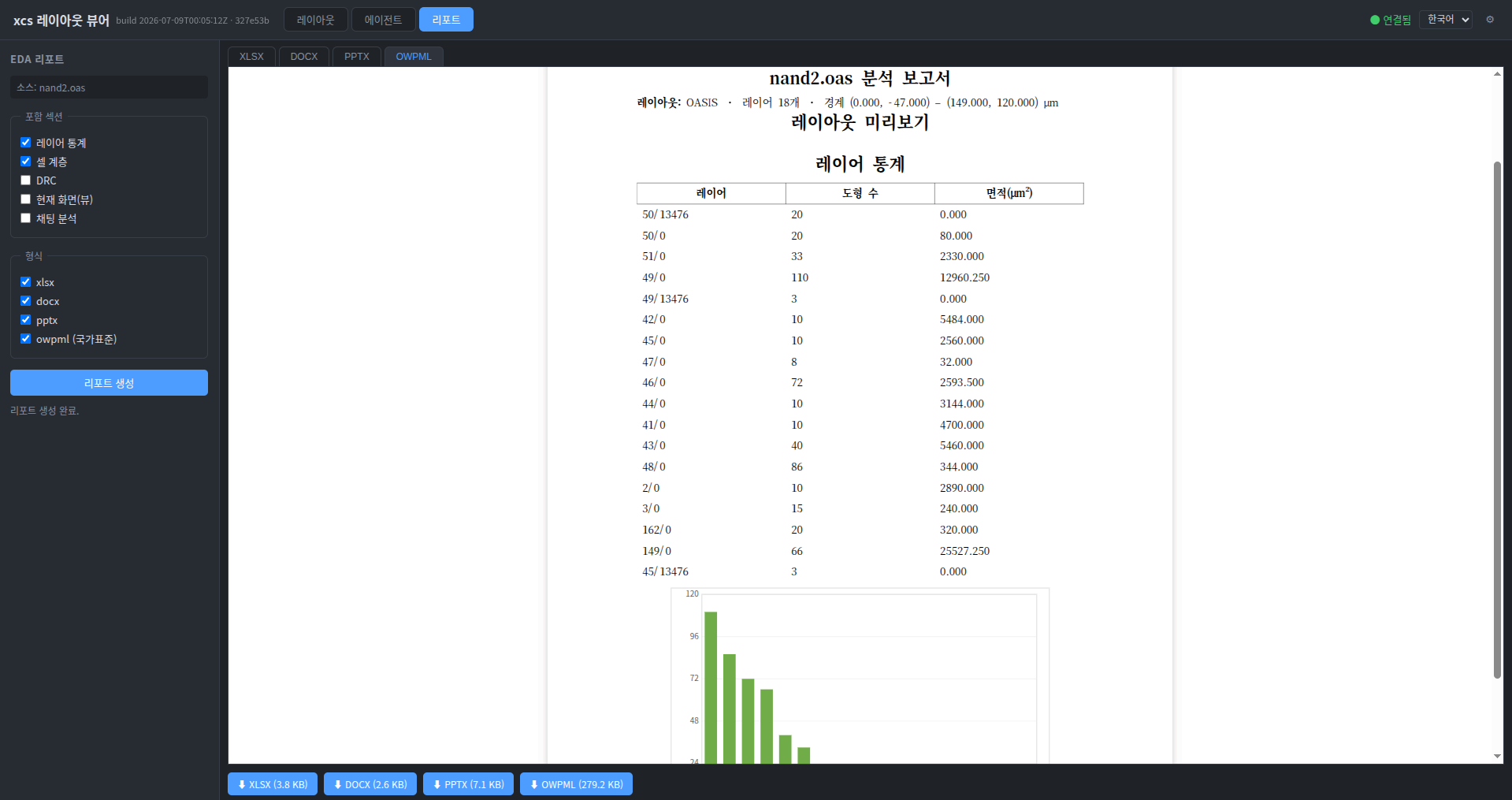This screenshot has width=1512, height=800.
Task: Enable the 채팅 분석 checkbox
Action: click(x=25, y=218)
